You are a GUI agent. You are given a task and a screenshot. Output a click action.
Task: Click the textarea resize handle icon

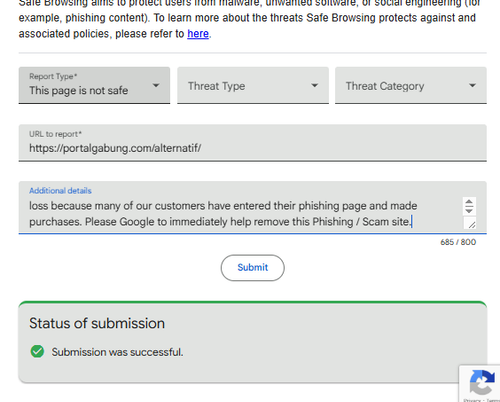click(471, 224)
